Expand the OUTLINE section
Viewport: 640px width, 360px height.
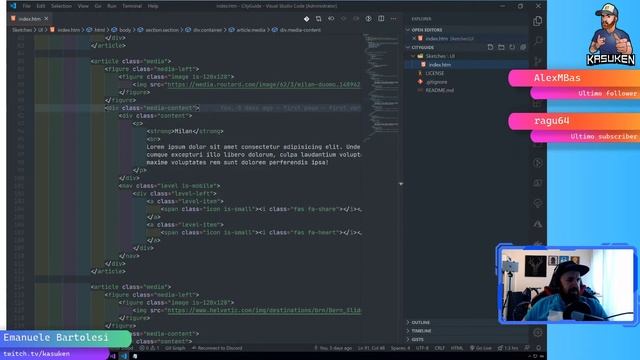point(420,322)
